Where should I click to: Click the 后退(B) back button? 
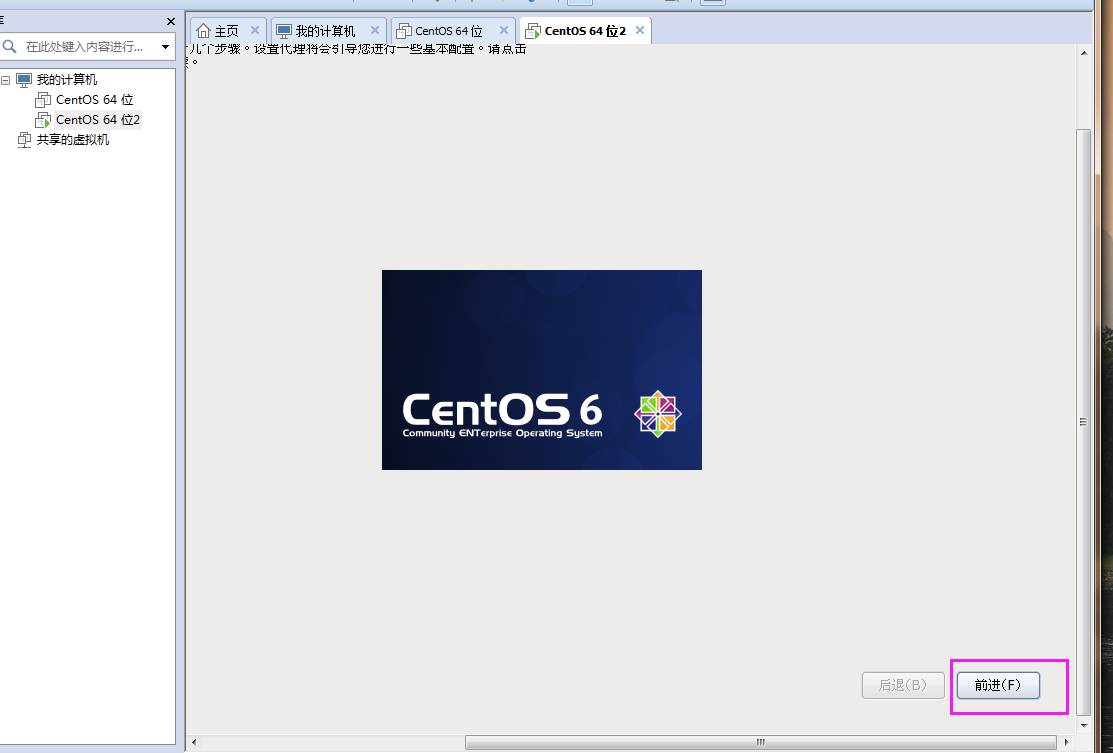[902, 685]
